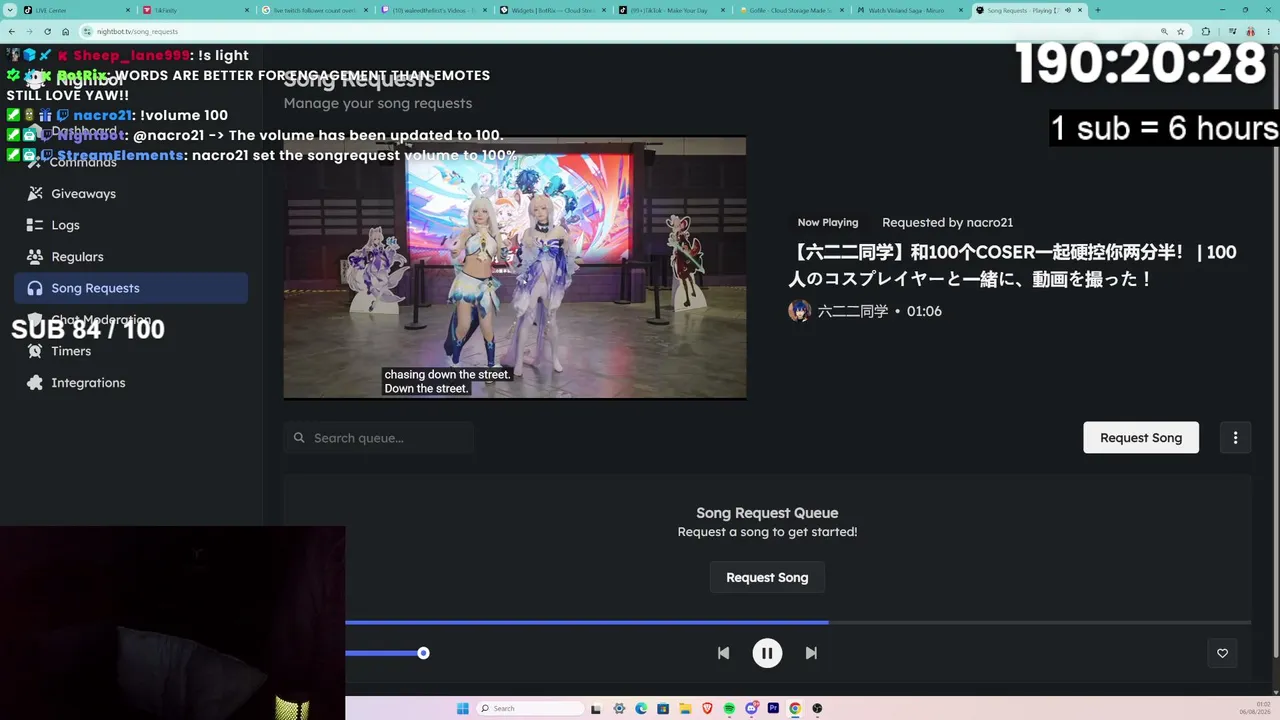Focus the Search queue input field
This screenshot has width=1280, height=720.
tap(378, 438)
